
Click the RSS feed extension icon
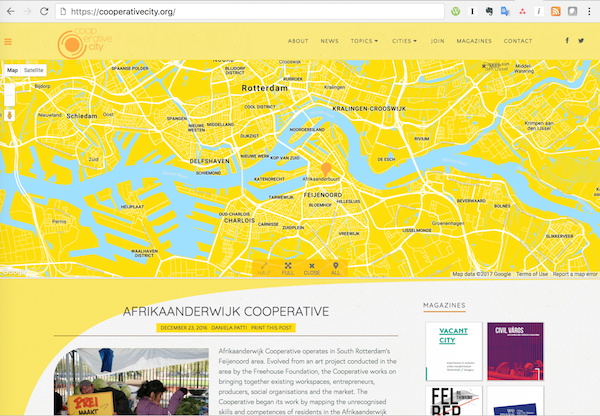pyautogui.click(x=556, y=11)
